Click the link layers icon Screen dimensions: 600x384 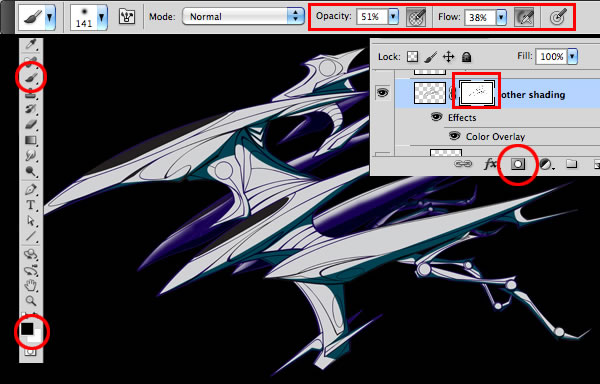click(x=463, y=164)
